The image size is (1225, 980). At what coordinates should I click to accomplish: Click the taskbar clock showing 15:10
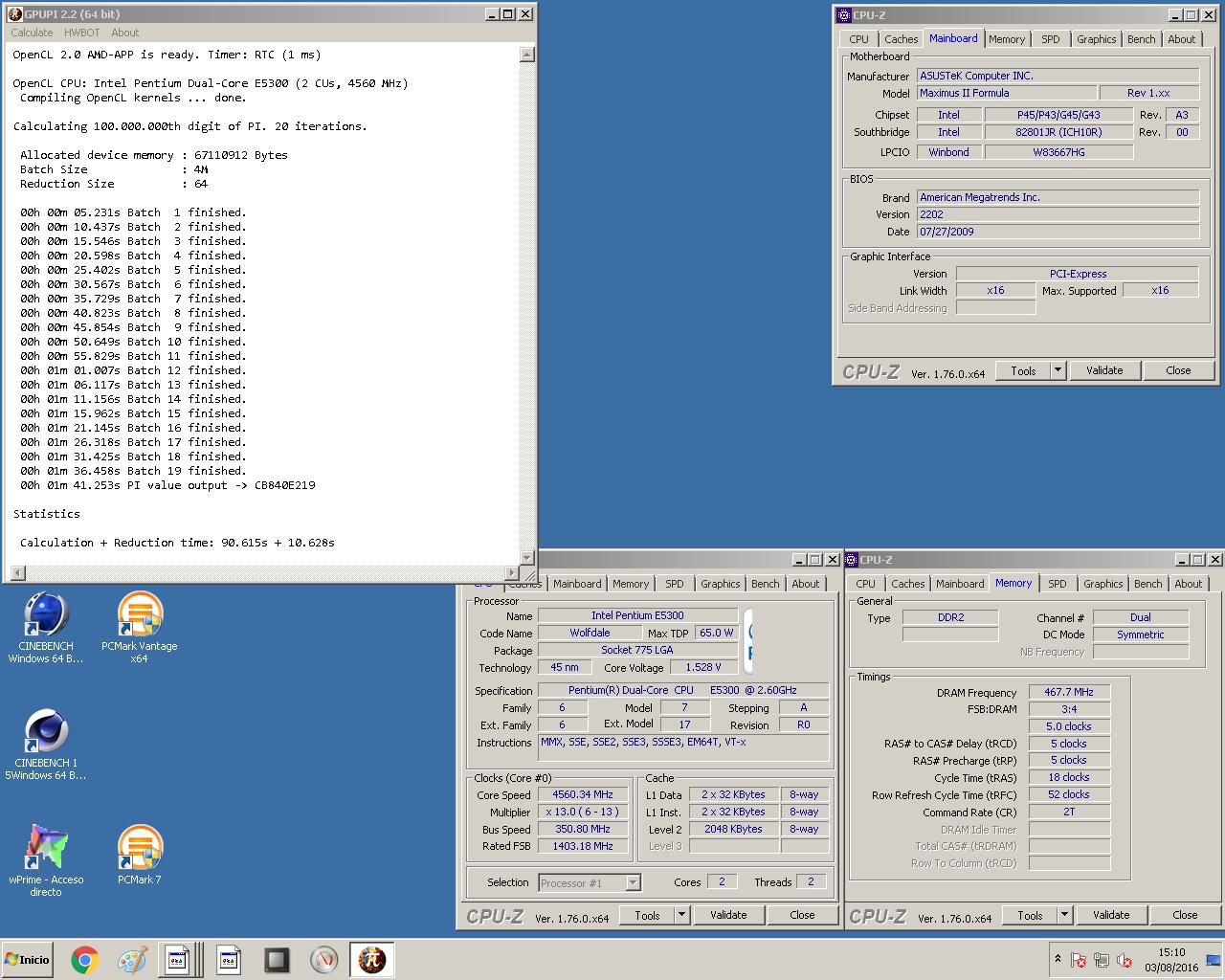pos(1171,959)
